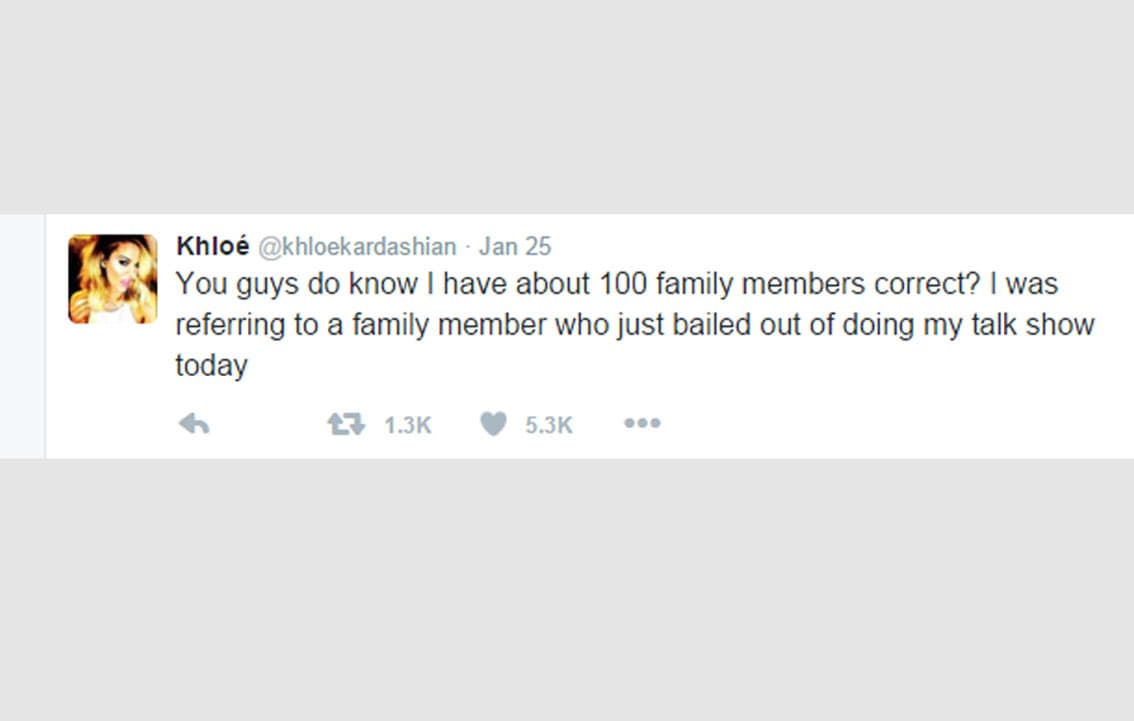Expand the tweet options via the ellipsis
Image resolution: width=1134 pixels, height=721 pixels.
click(x=641, y=423)
